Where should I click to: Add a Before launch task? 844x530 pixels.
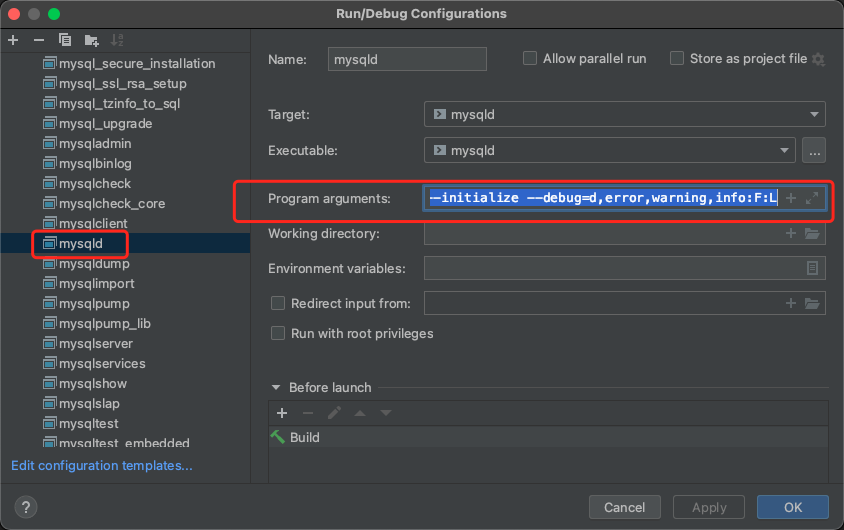coord(282,413)
